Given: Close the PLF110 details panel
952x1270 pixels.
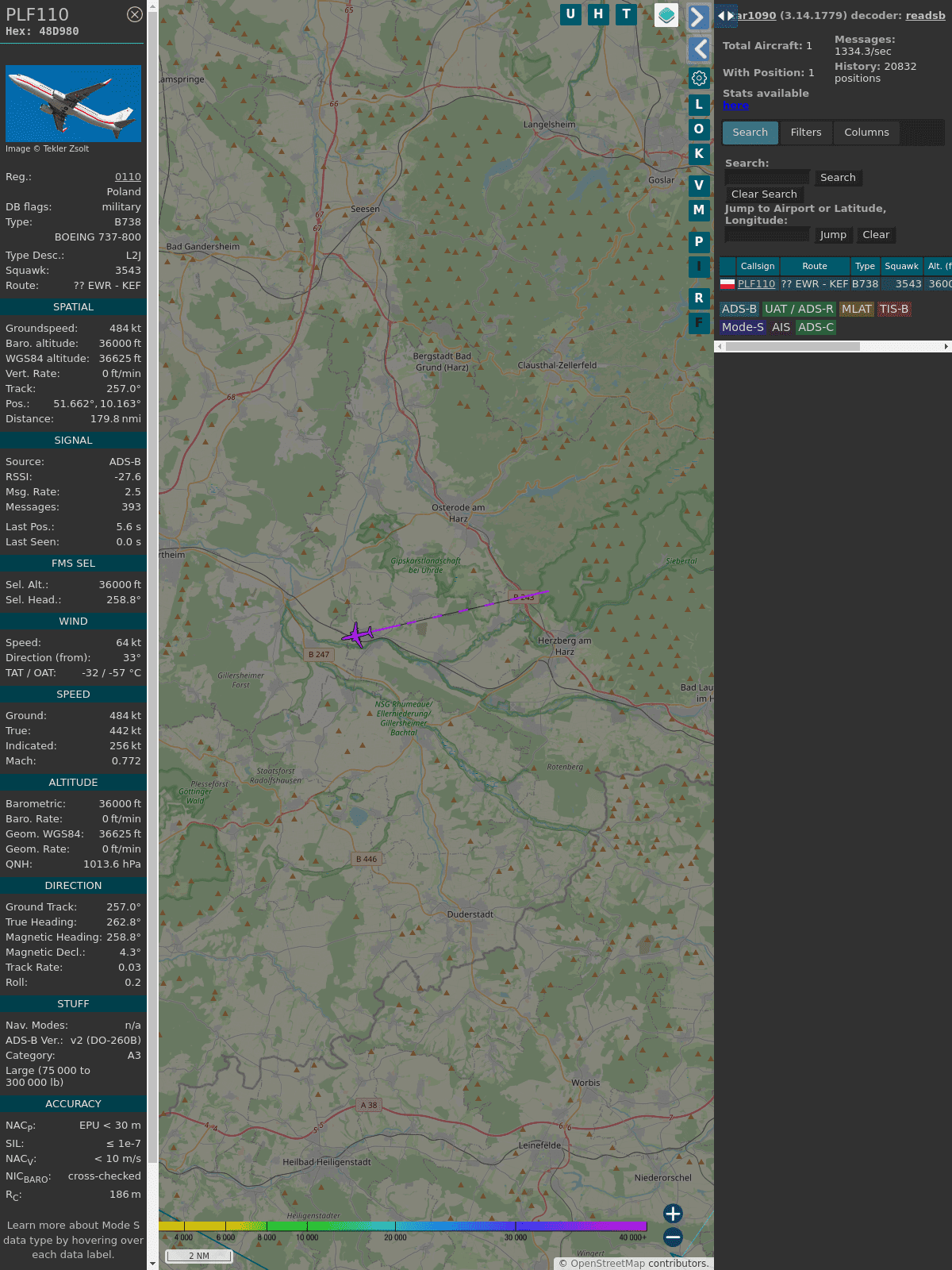Looking at the screenshot, I should 135,14.
